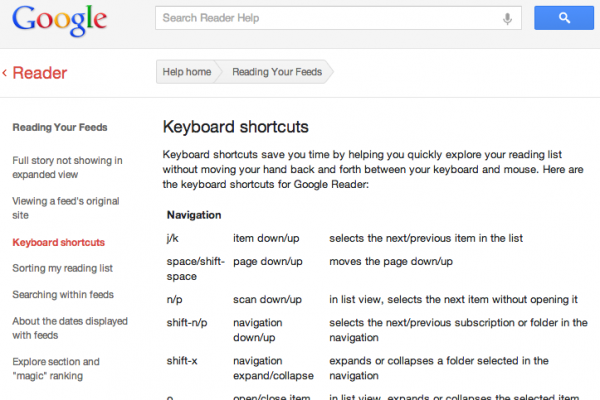Click the shift-n/p shortcut cell

(187, 323)
